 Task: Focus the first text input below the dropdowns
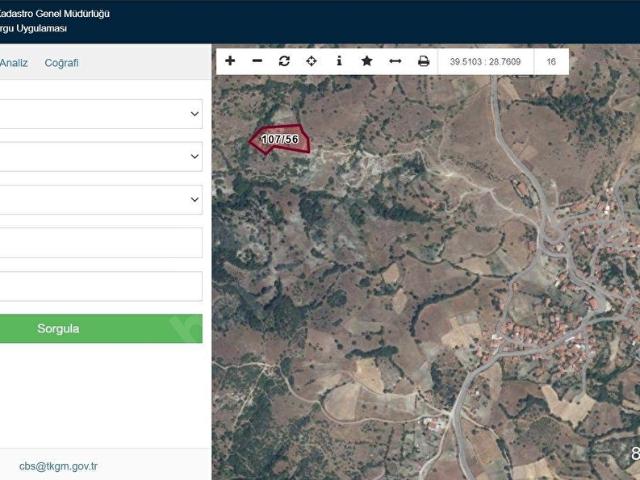click(100, 243)
